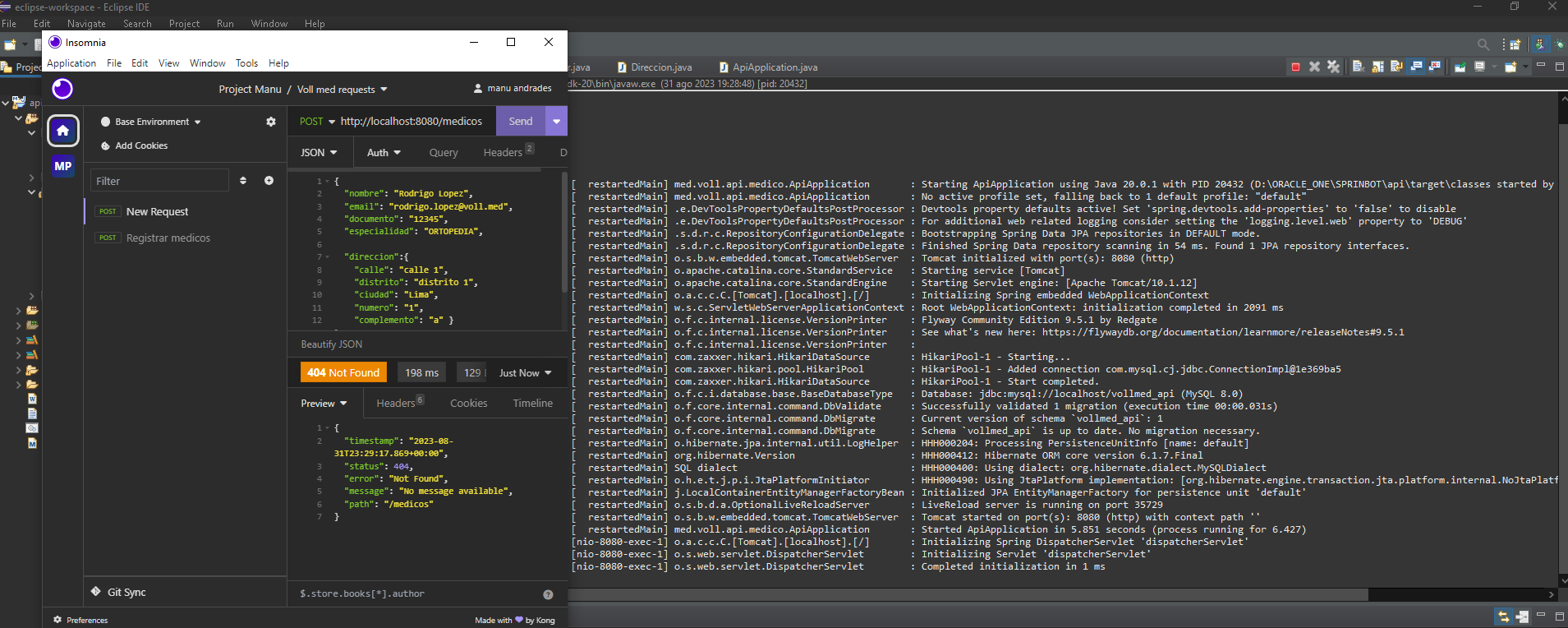This screenshot has height=628, width=1568.
Task: Clear the Eclipse console output
Action: click(1359, 66)
